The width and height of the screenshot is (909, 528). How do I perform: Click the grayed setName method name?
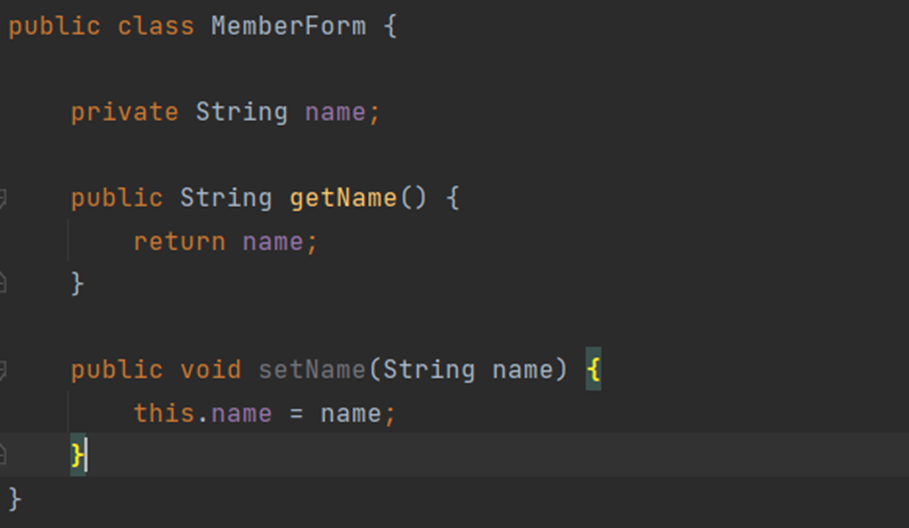pos(312,370)
